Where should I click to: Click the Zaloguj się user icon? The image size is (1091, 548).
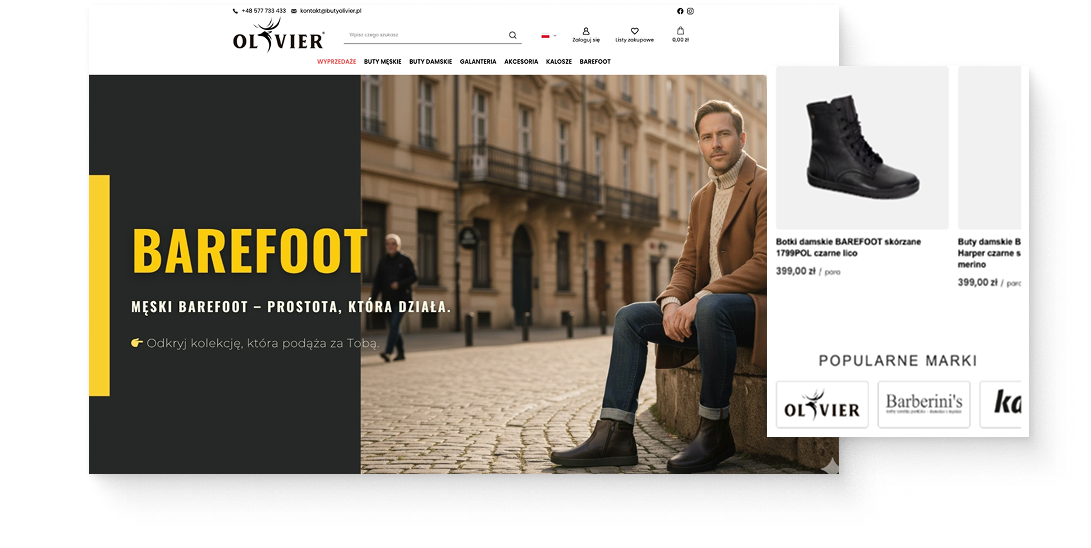pyautogui.click(x=586, y=32)
